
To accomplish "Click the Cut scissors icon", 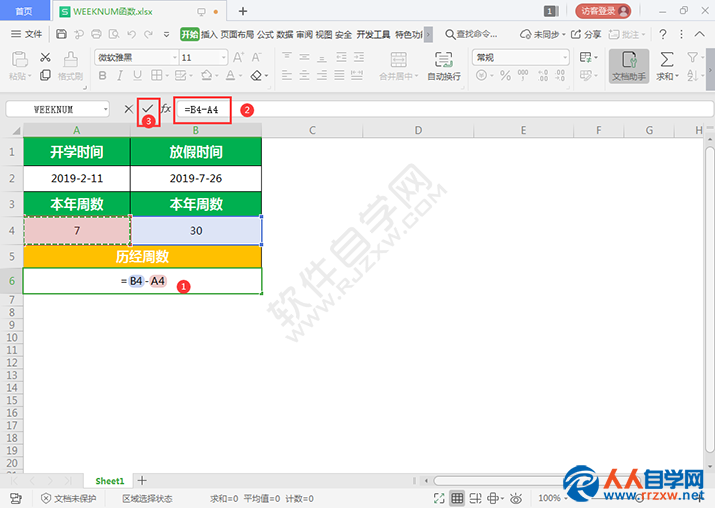I will coord(45,57).
